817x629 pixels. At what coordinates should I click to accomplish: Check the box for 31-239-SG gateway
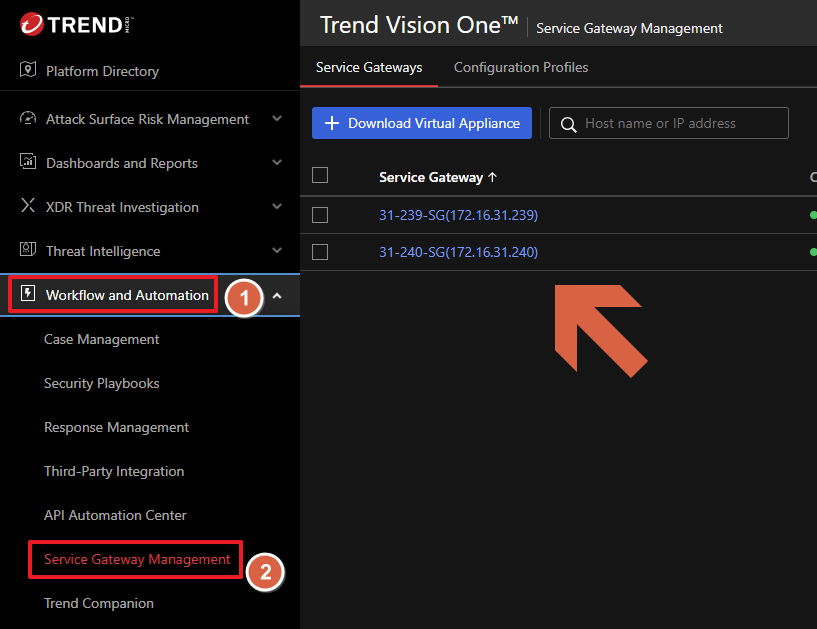(320, 215)
